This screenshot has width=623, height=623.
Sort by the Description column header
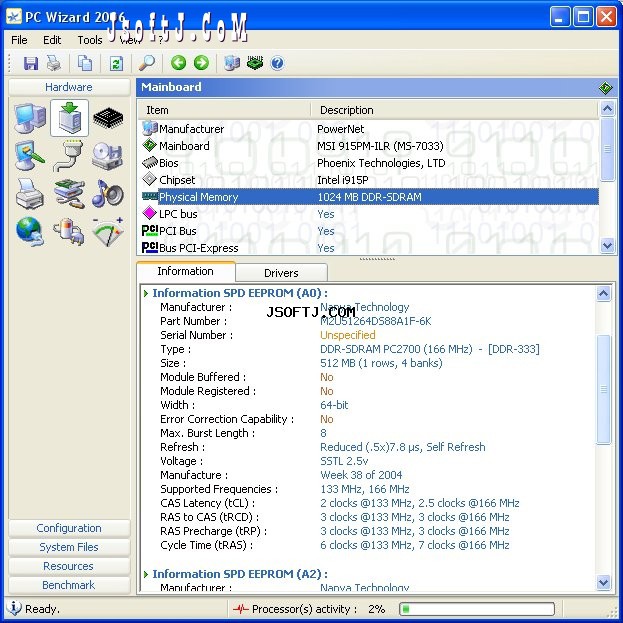coord(455,110)
